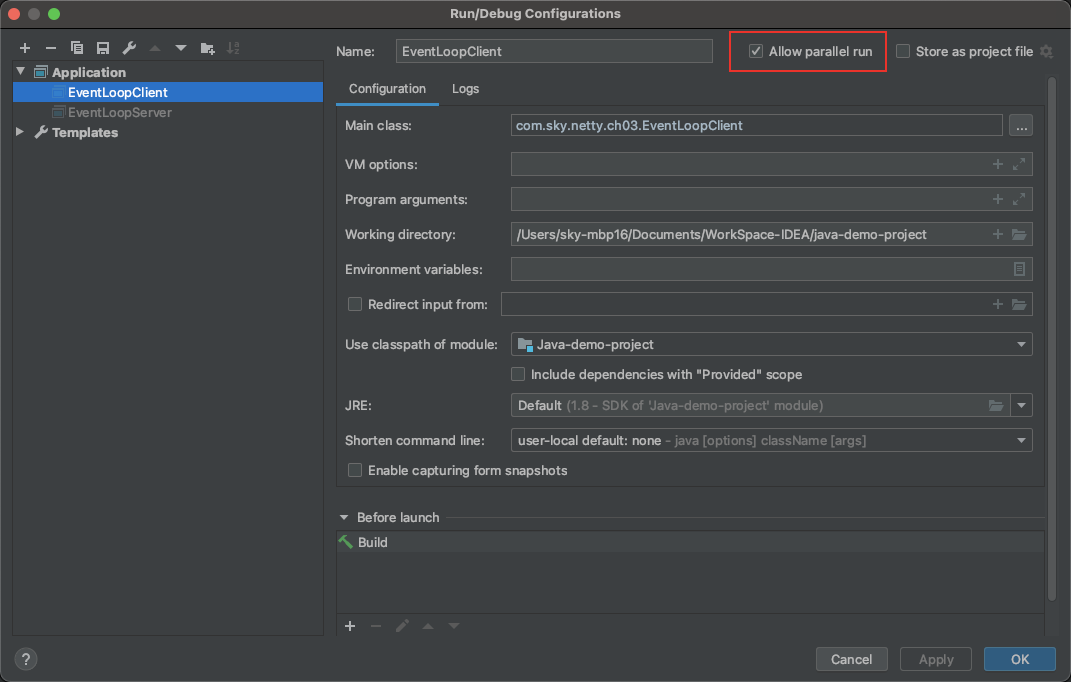Expand the VM options field editor
The image size is (1071, 682).
(1019, 164)
